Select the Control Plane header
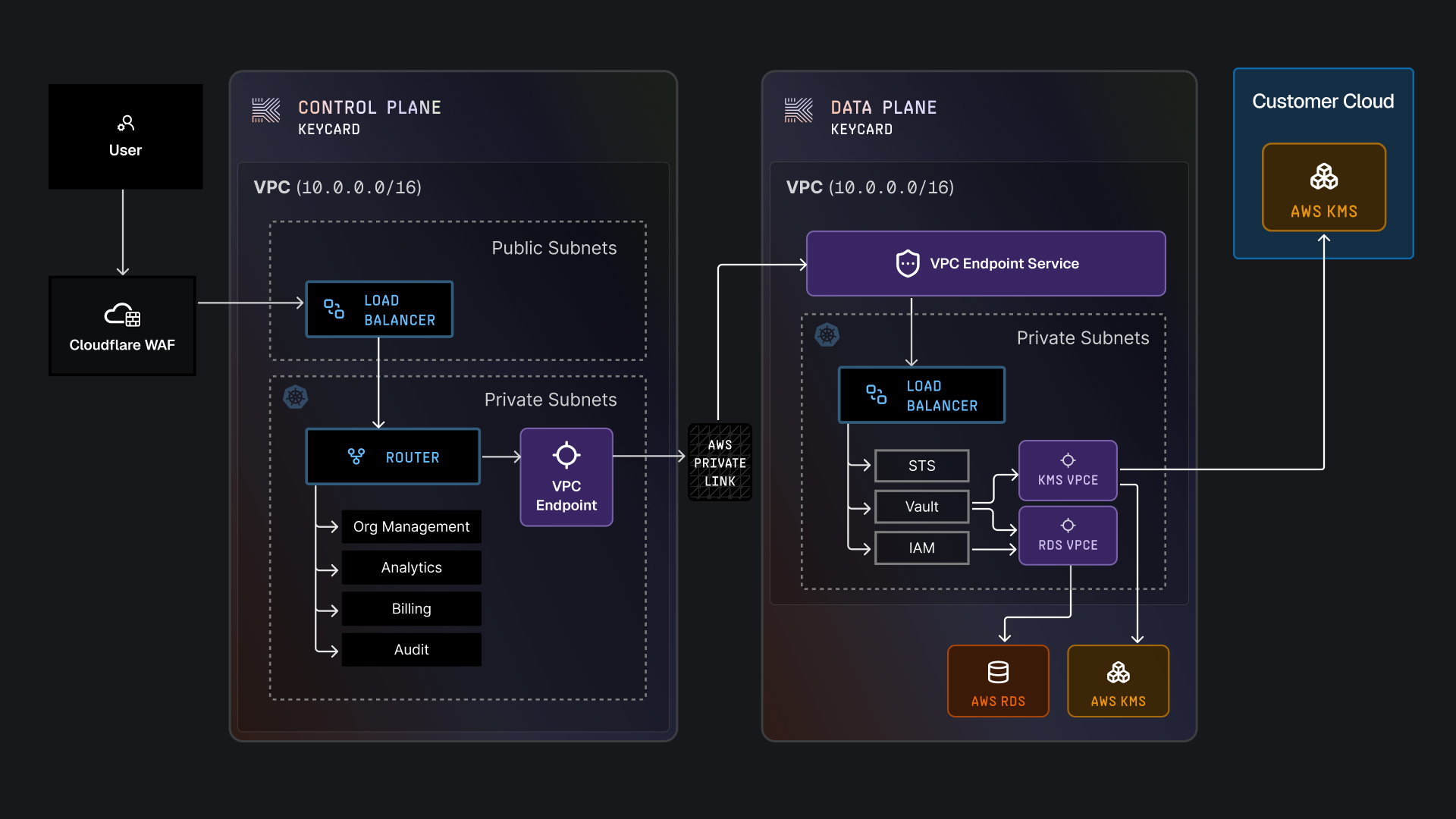This screenshot has height=819, width=1456. click(x=370, y=107)
